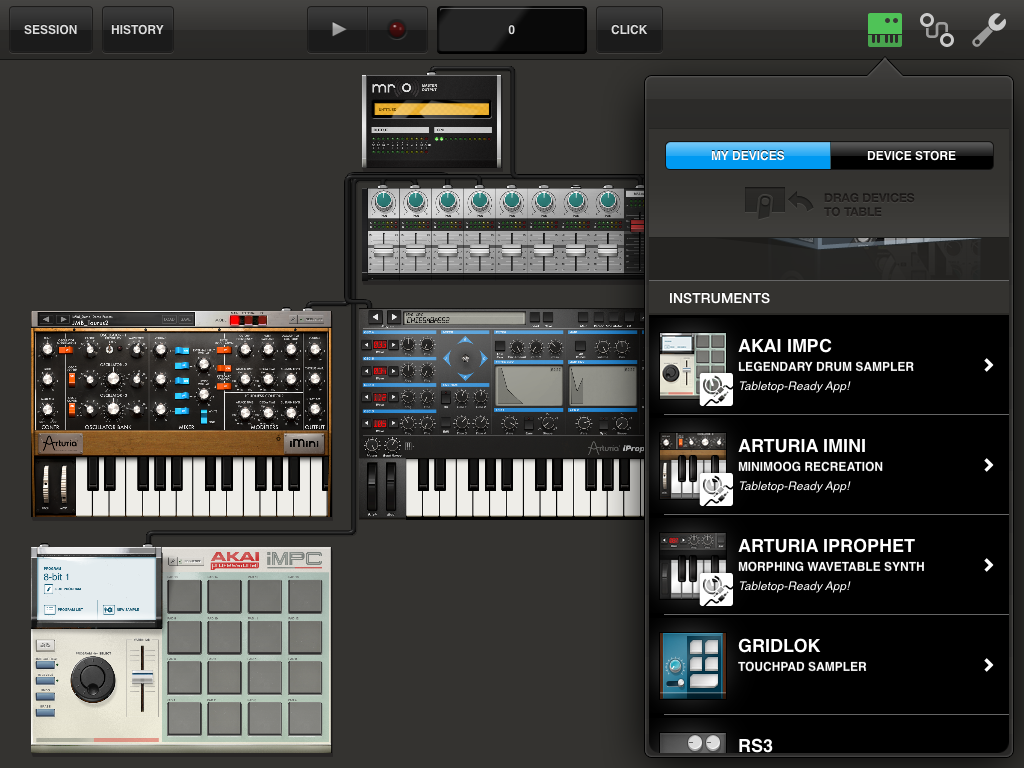Toggle iMini filter modulation orange switch
This screenshot has width=1024, height=768.
[x=223, y=350]
